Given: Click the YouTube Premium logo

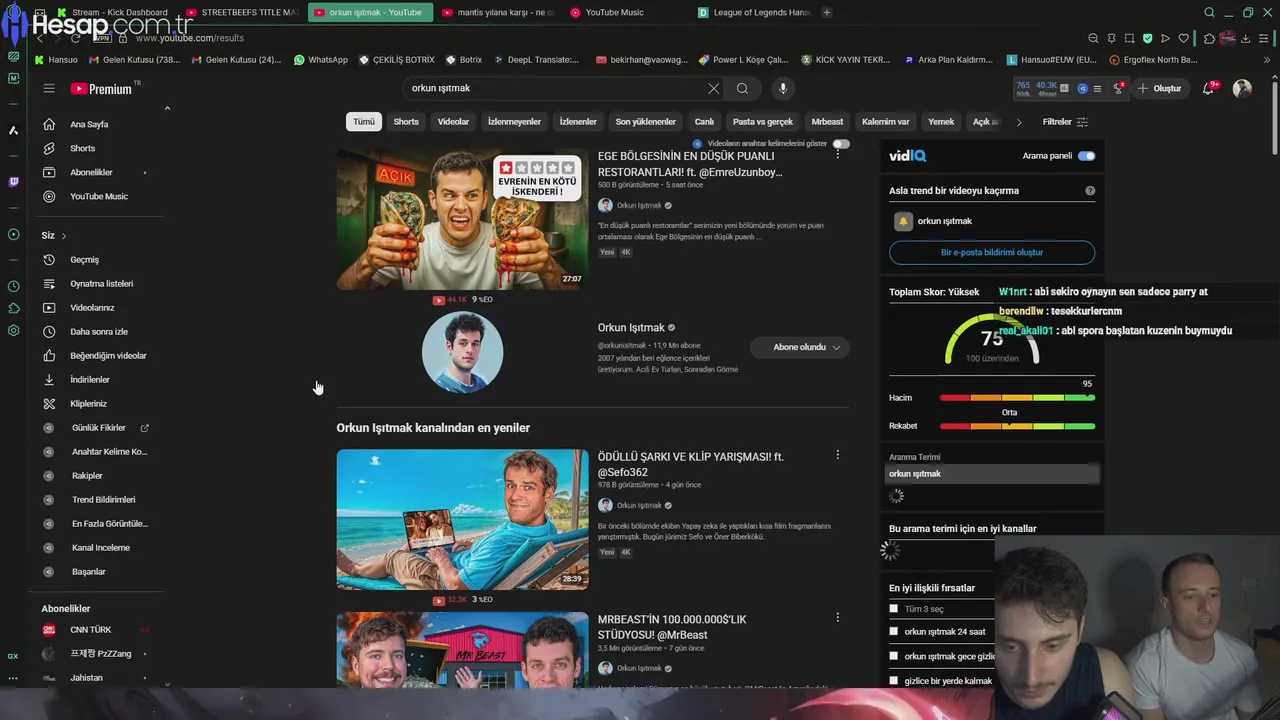Looking at the screenshot, I should (x=101, y=89).
